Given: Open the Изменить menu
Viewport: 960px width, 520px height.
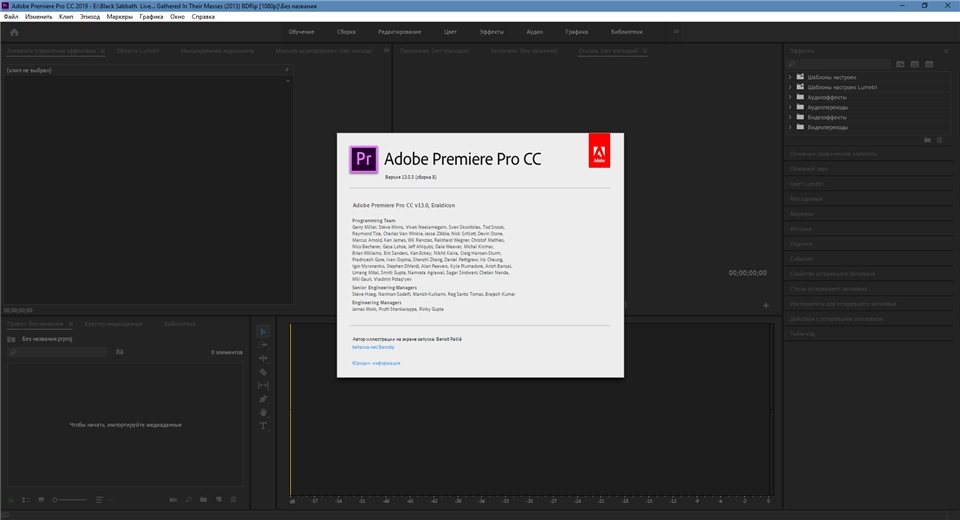Looking at the screenshot, I should click(39, 17).
